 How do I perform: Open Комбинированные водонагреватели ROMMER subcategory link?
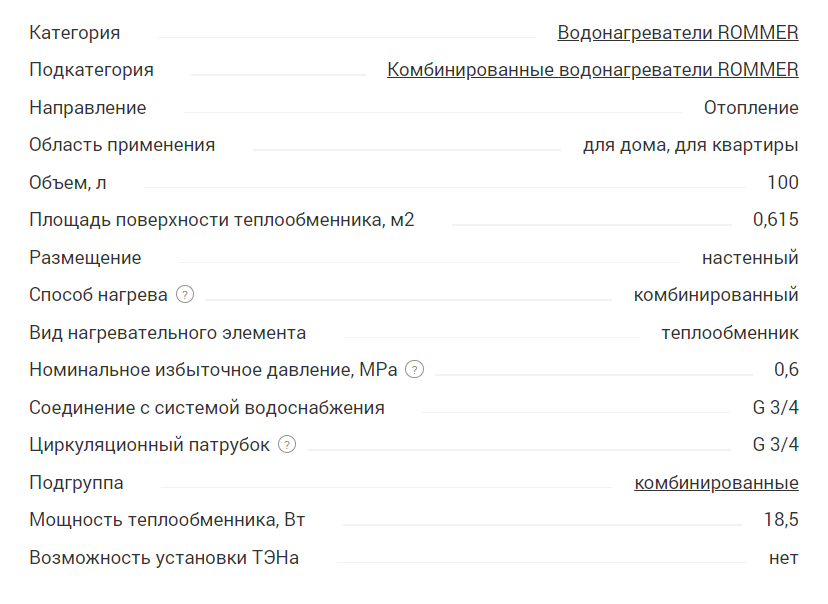tap(592, 70)
